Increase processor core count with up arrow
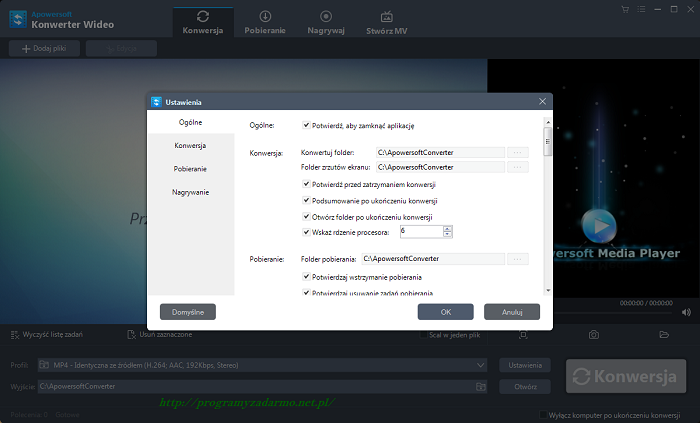 point(447,228)
